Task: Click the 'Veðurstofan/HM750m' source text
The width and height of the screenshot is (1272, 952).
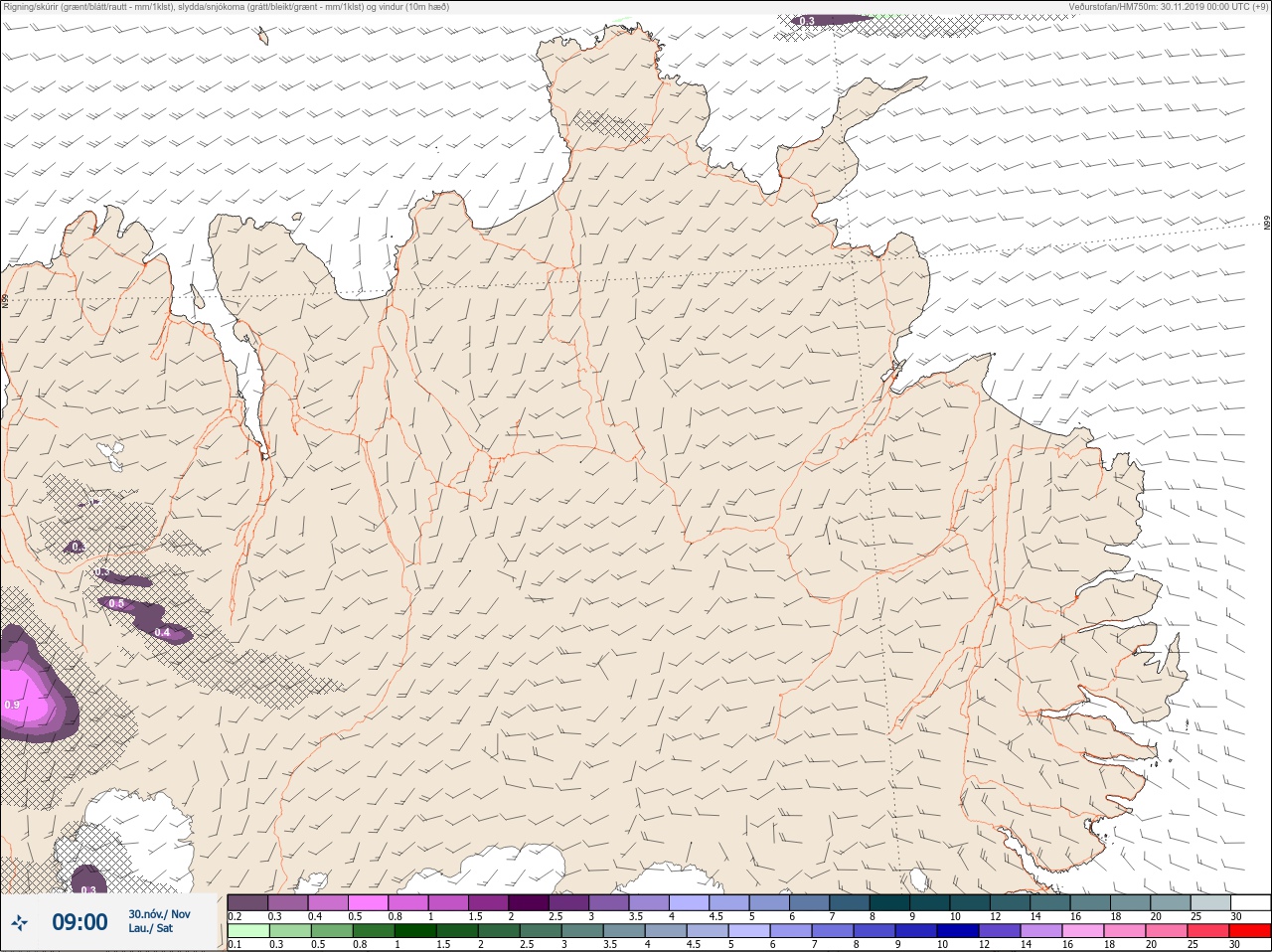Action: [x=1169, y=7]
